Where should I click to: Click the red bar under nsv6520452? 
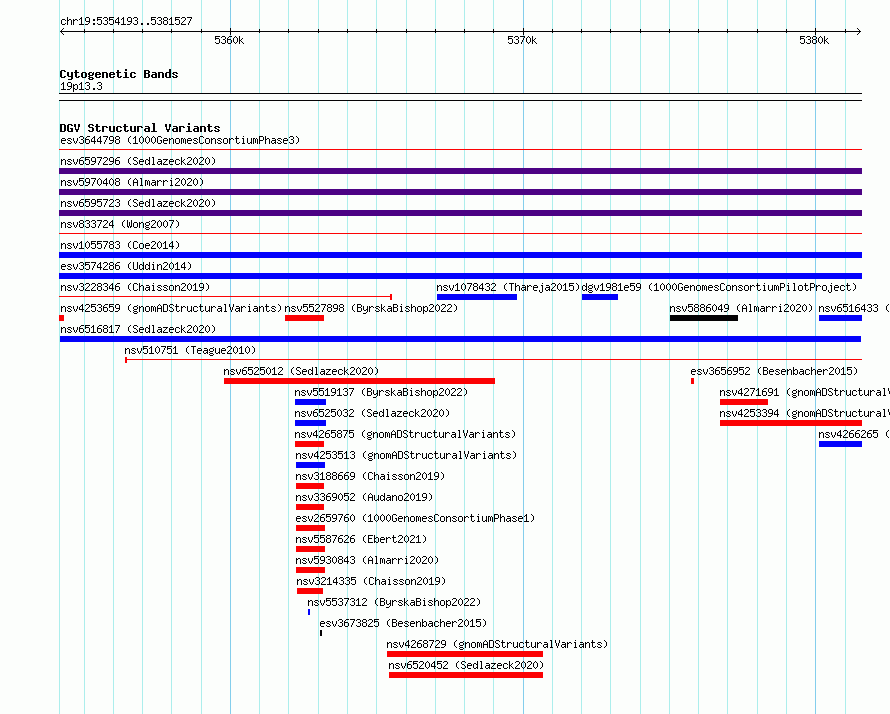[466, 675]
